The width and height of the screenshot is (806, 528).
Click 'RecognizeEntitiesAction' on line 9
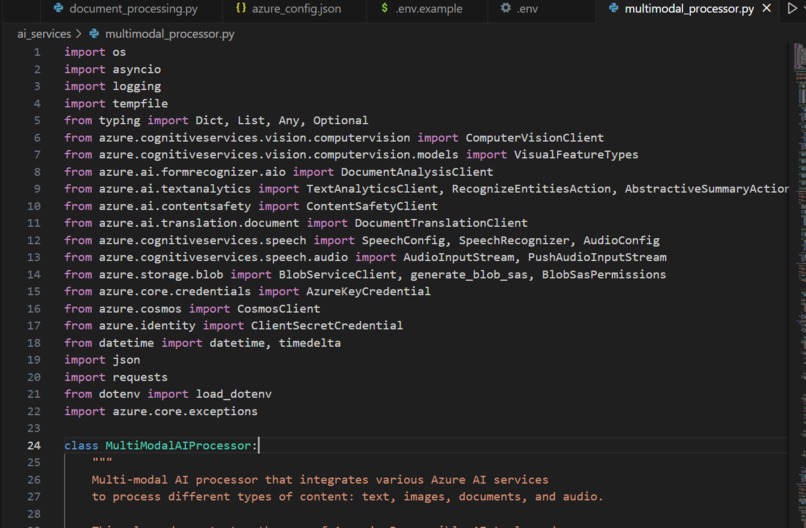coord(532,189)
